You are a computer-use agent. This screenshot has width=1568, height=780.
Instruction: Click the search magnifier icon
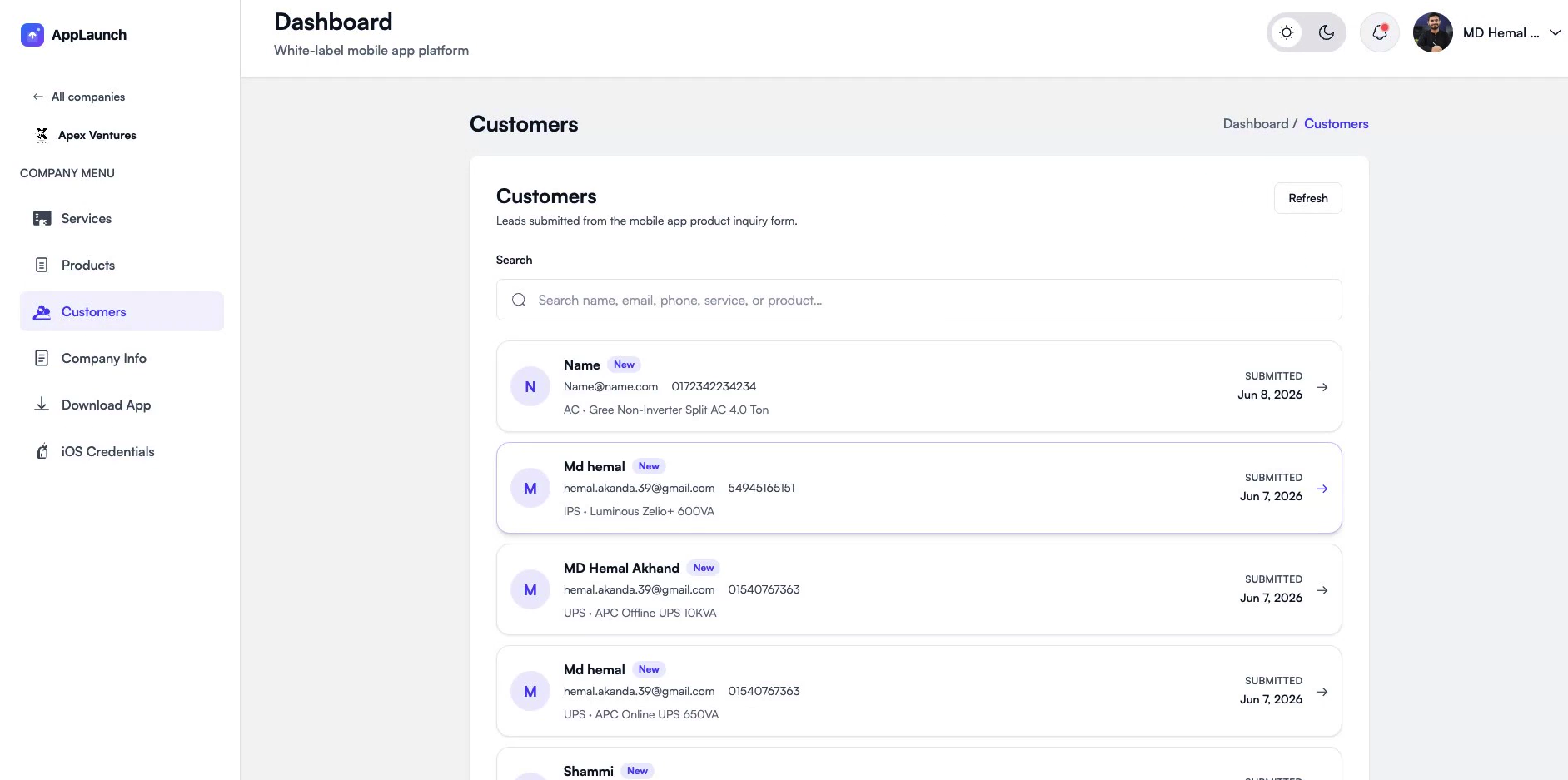pyautogui.click(x=519, y=300)
